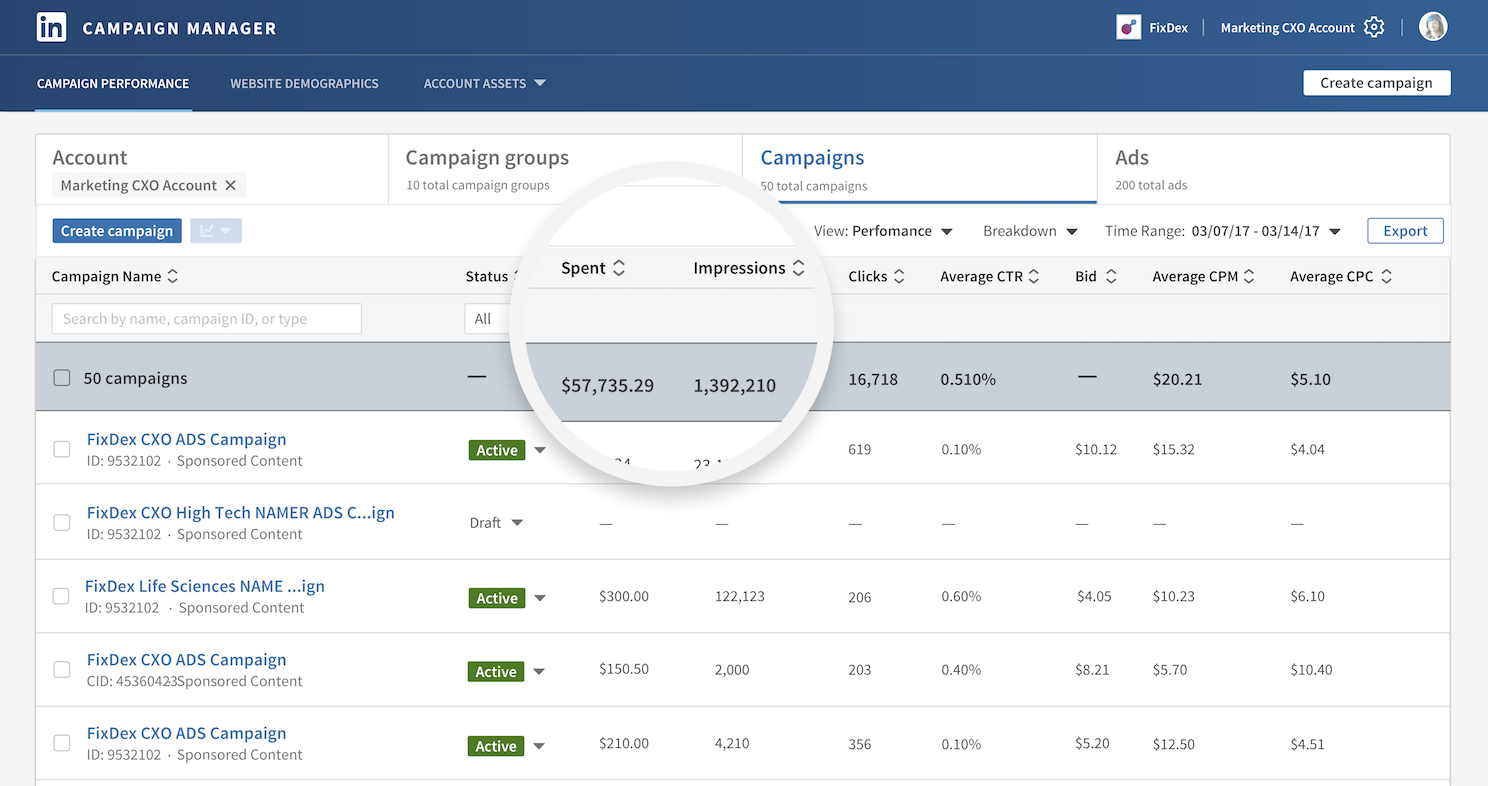Go to Campaign Performance tab

coord(113,84)
